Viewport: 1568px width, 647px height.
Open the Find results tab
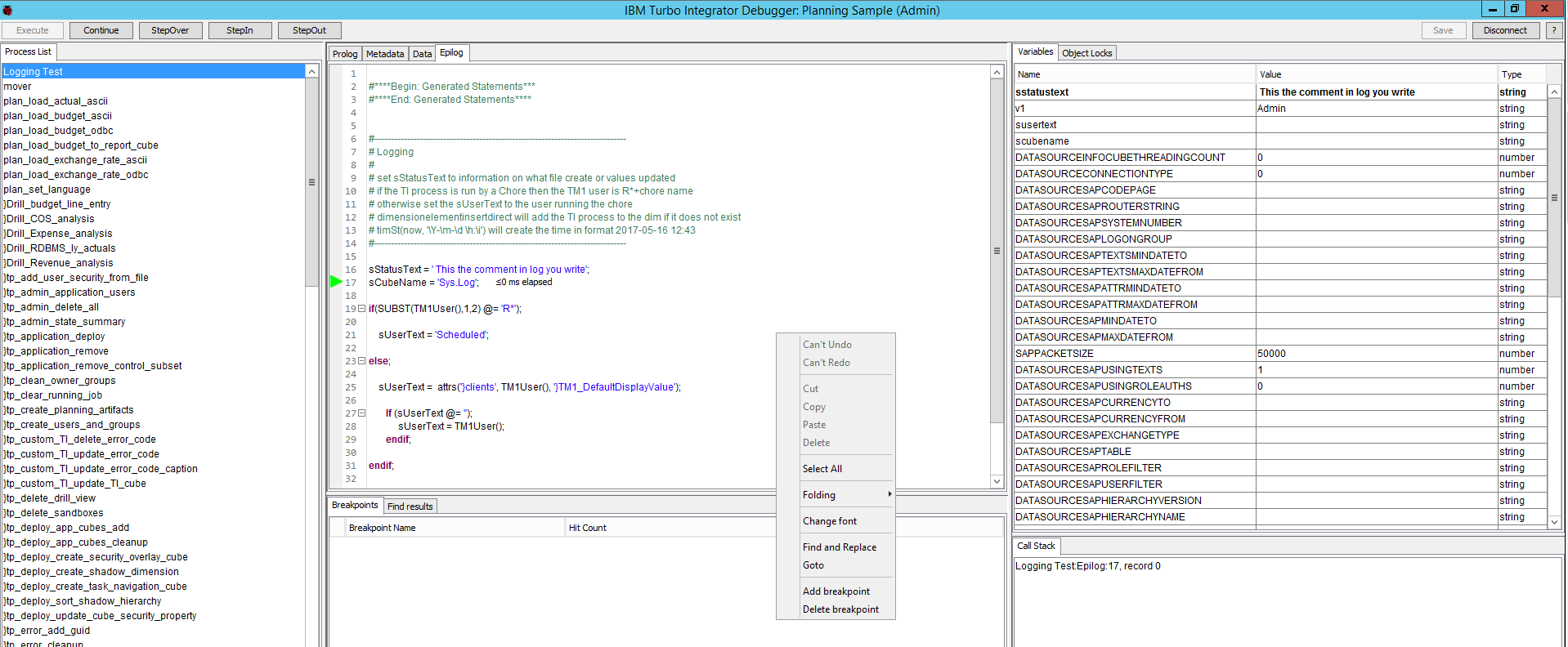click(x=410, y=506)
